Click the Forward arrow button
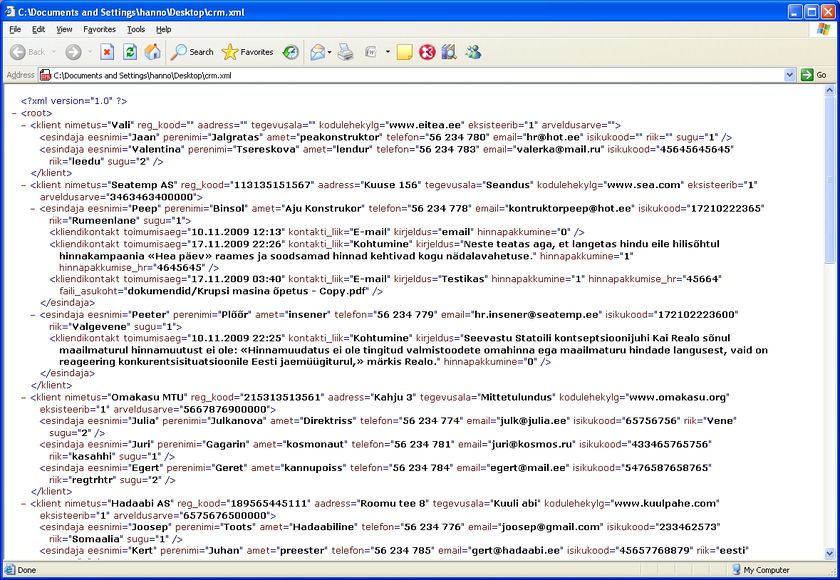Screen dimensions: 840x580 (x=73, y=52)
